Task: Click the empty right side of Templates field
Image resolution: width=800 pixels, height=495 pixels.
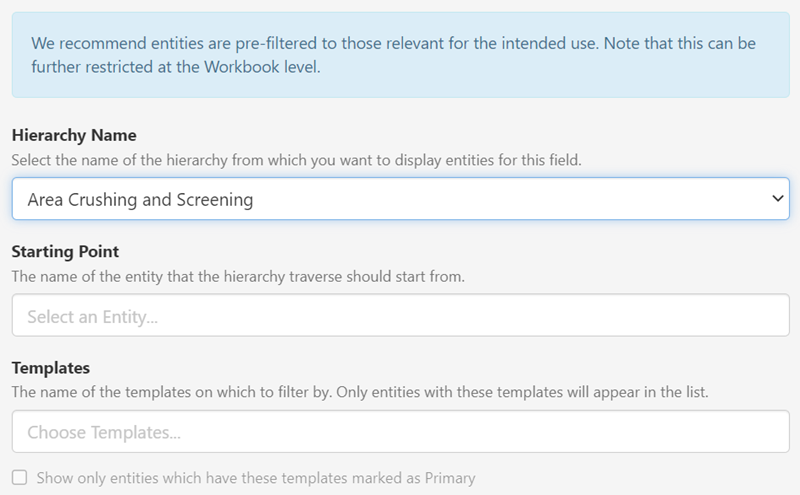Action: pyautogui.click(x=650, y=432)
